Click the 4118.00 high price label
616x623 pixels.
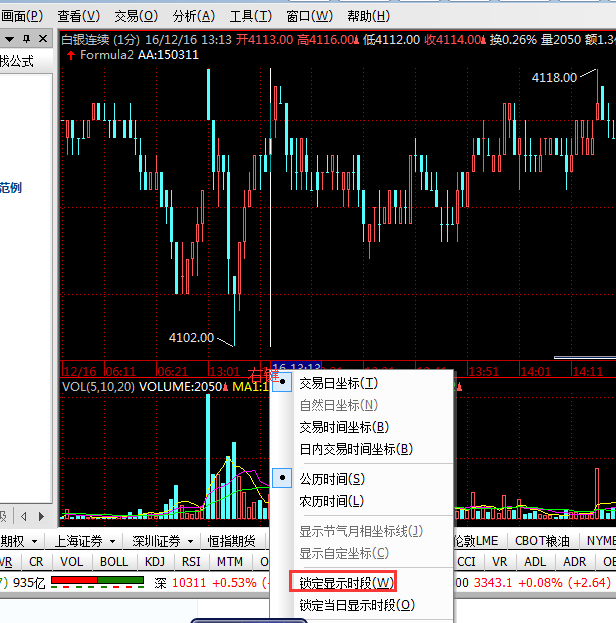click(x=553, y=77)
